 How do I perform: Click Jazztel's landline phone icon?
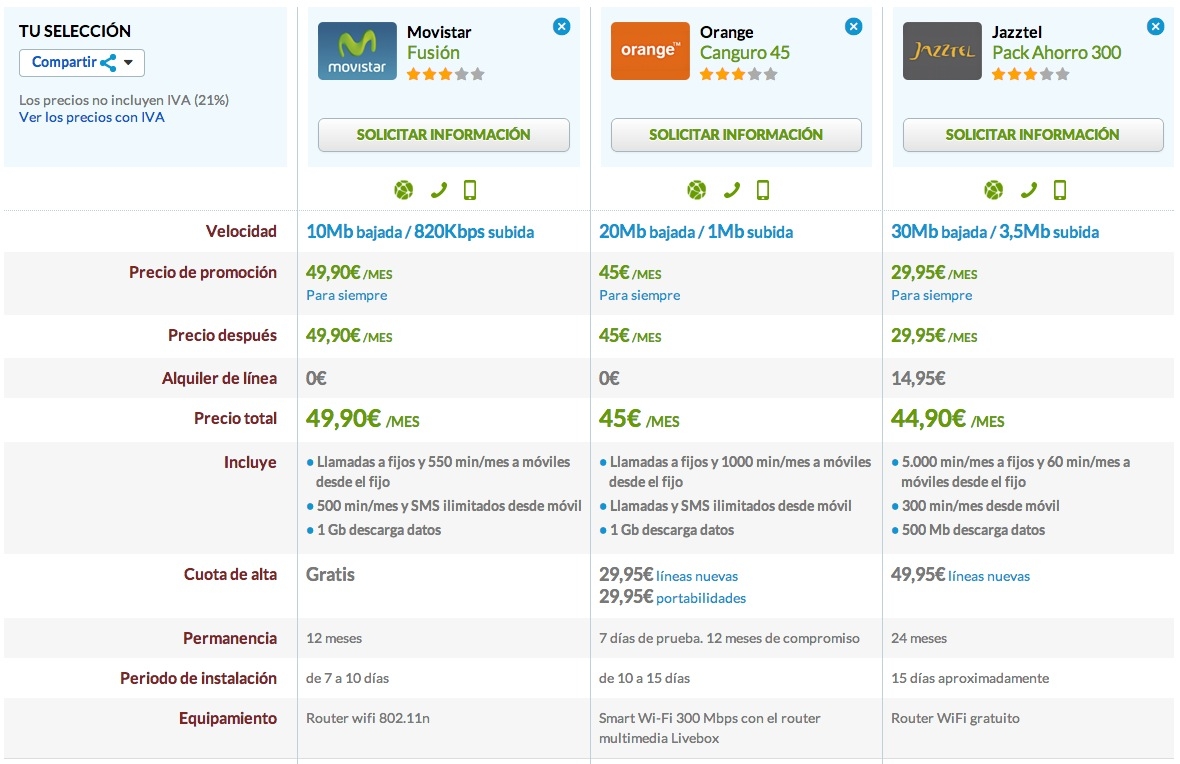[x=1029, y=190]
